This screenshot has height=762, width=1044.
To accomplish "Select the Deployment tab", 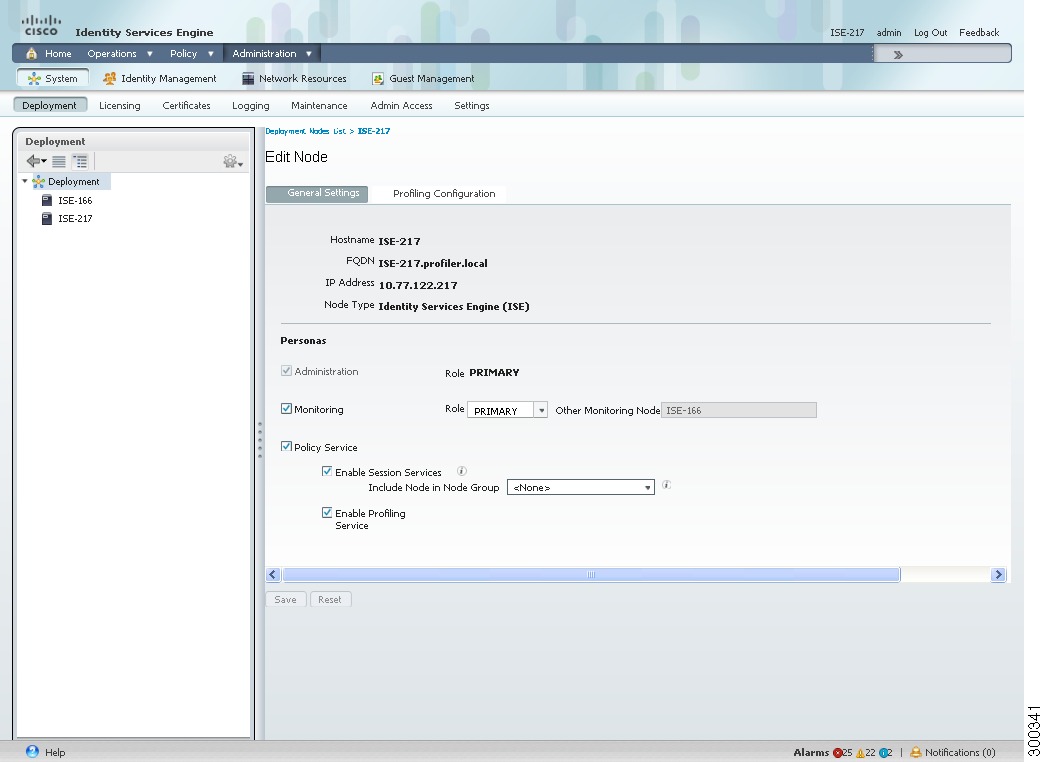I will pyautogui.click(x=49, y=105).
